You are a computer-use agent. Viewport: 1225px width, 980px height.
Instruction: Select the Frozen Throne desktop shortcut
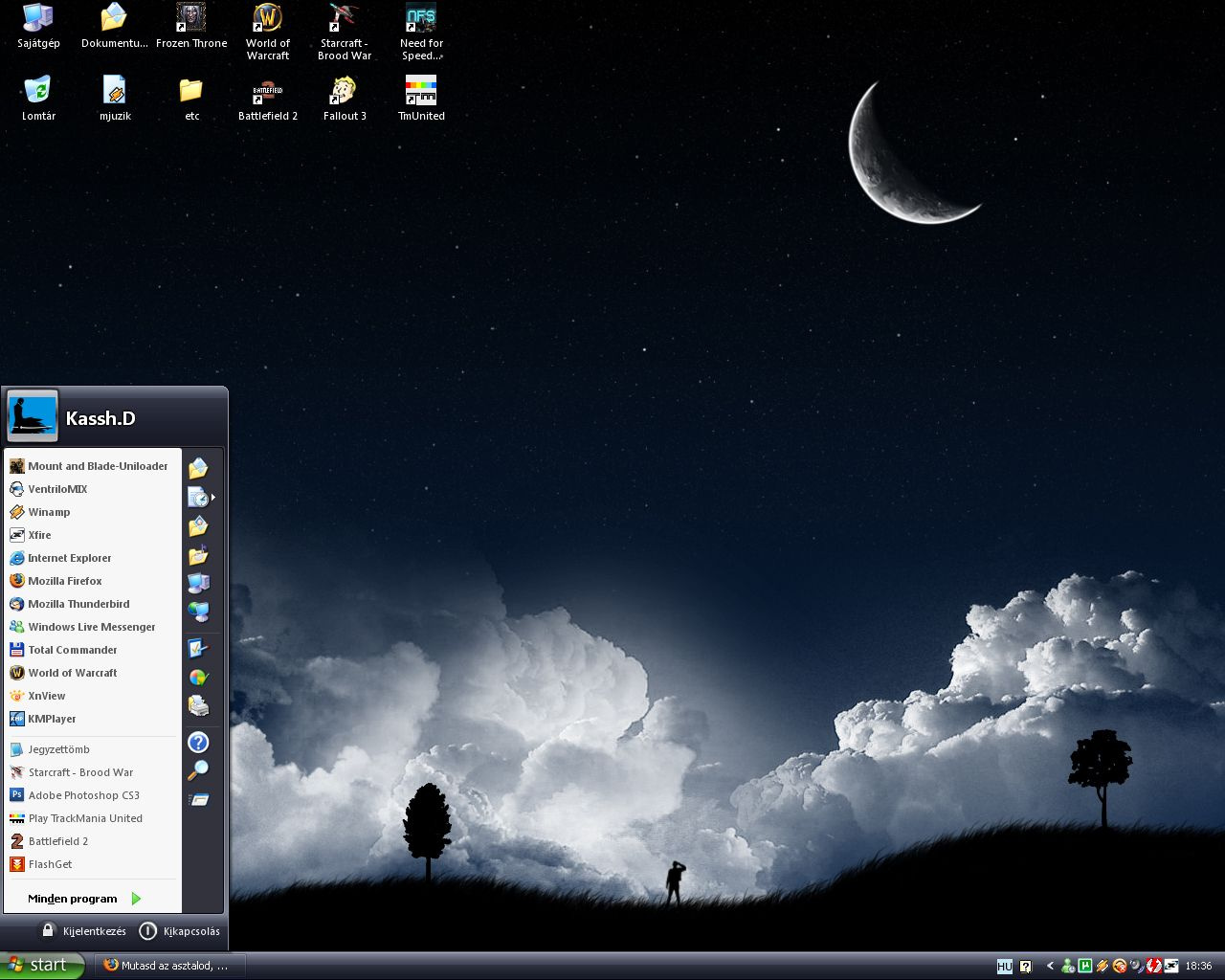click(191, 27)
